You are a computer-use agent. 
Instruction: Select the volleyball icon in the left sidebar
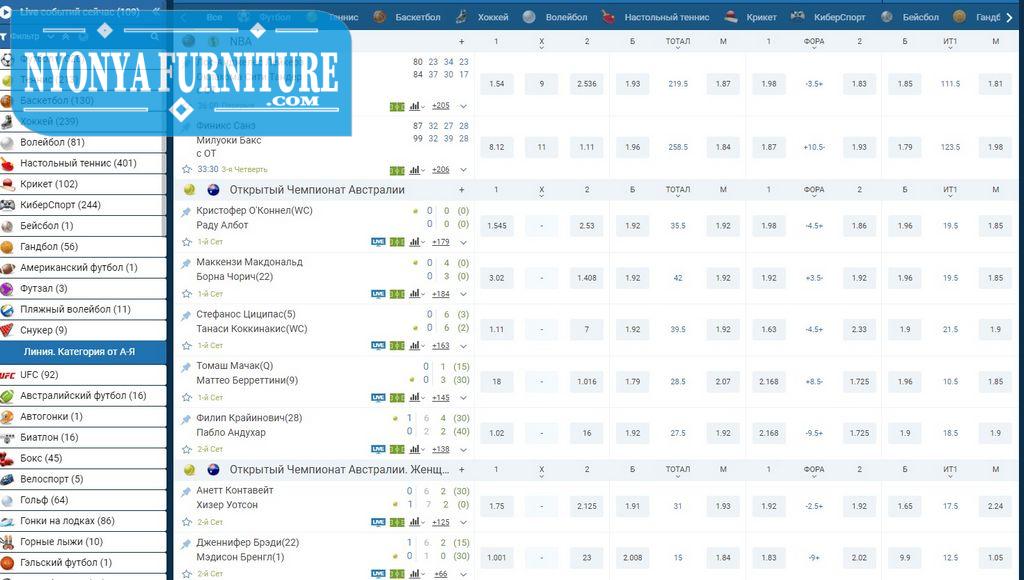pyautogui.click(x=7, y=142)
